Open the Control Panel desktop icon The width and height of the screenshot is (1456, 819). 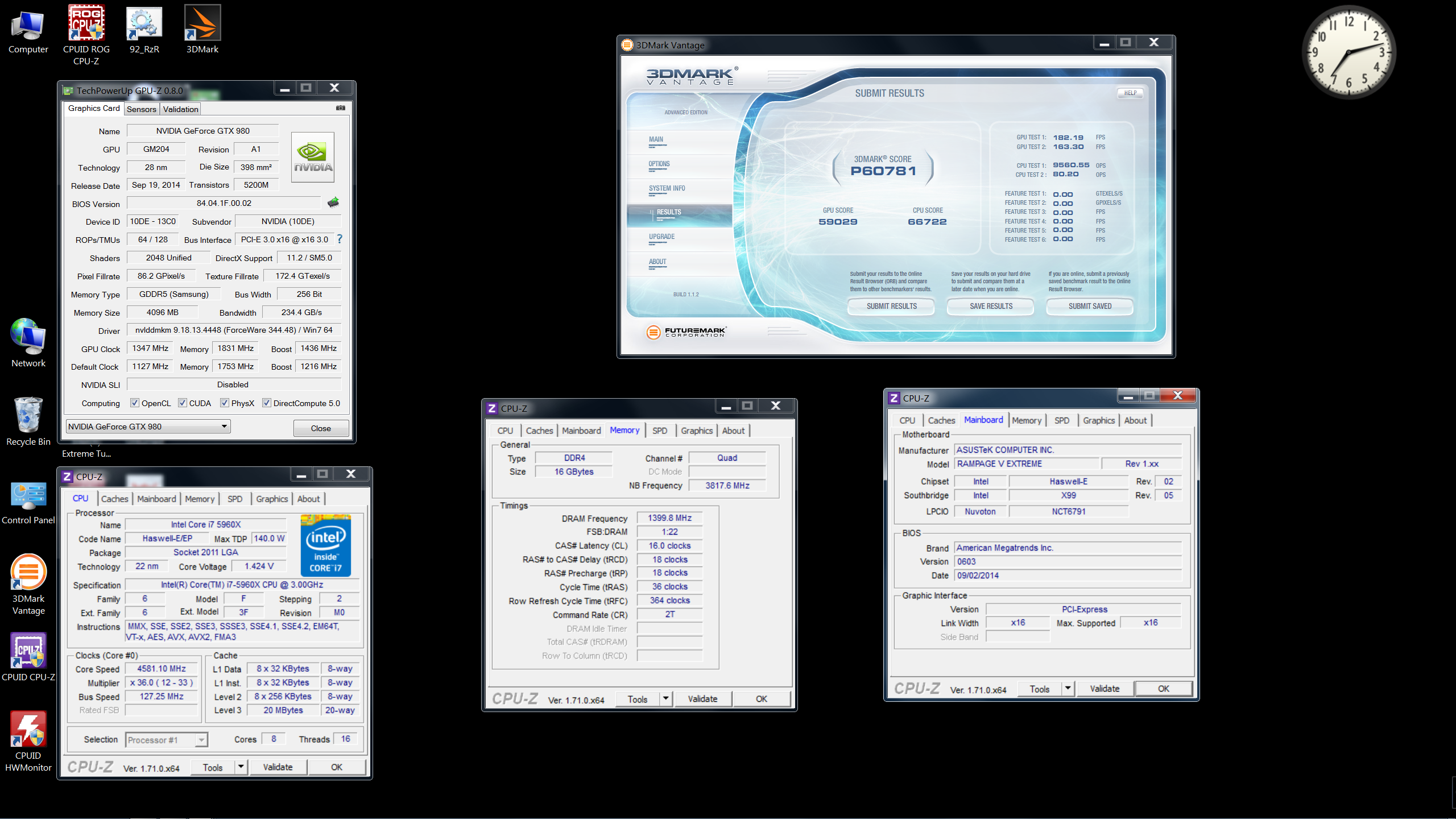click(28, 503)
